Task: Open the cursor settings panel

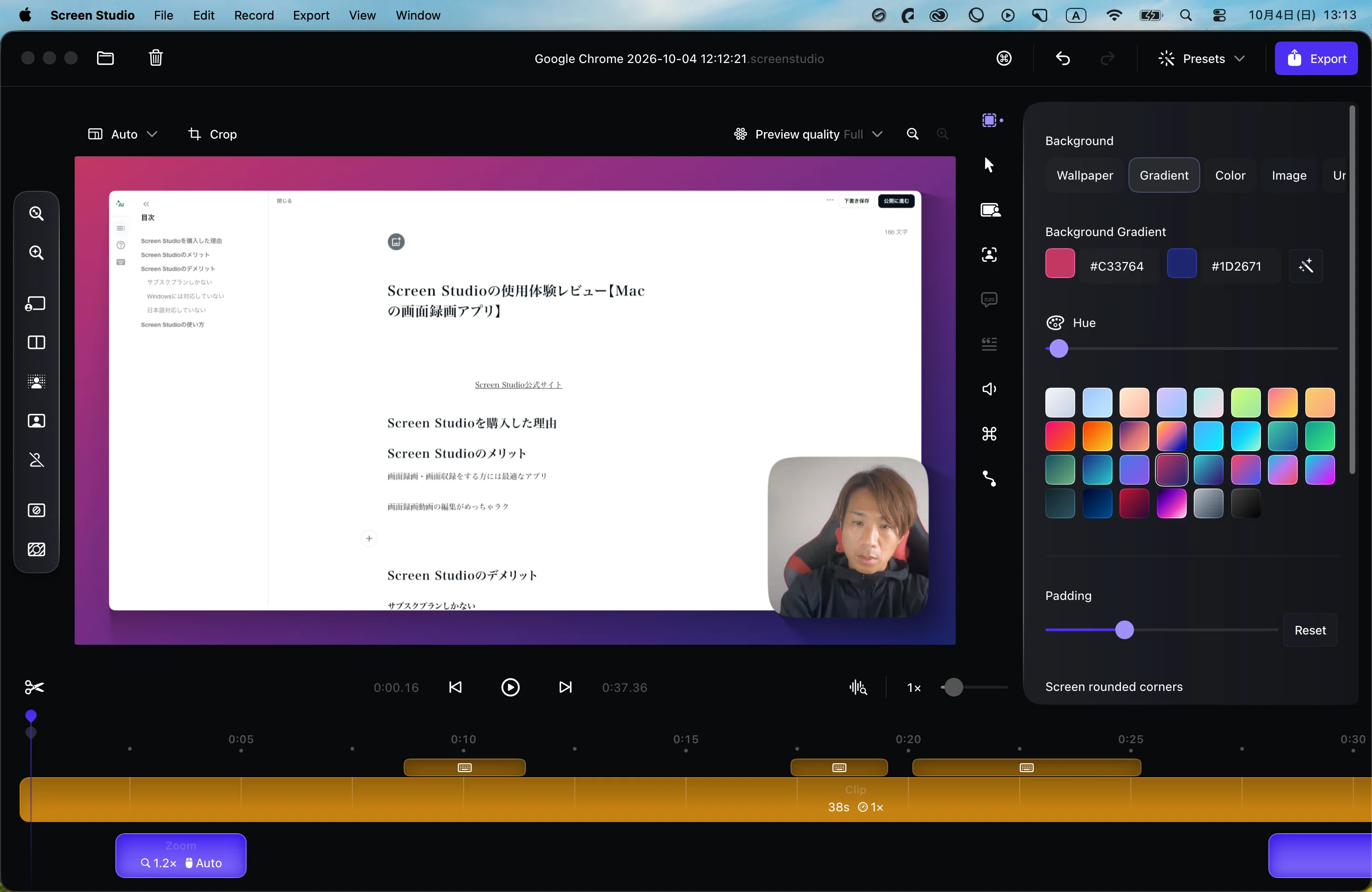Action: [x=989, y=165]
